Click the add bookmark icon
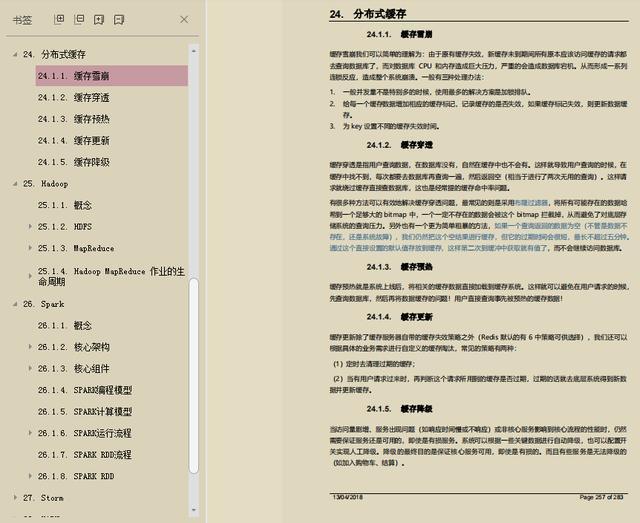 click(99, 20)
